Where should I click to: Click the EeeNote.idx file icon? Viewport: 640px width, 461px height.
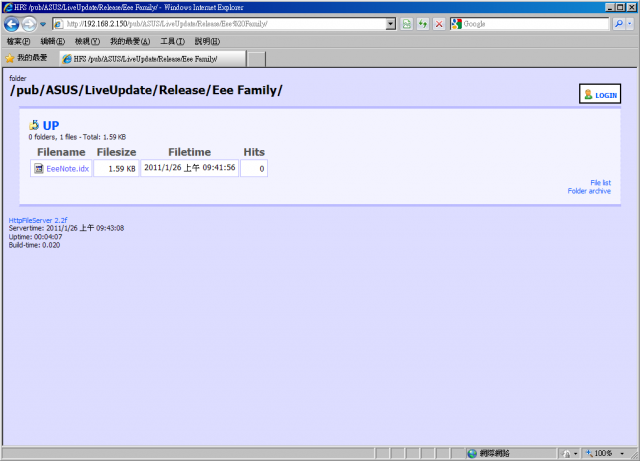pyautogui.click(x=39, y=168)
